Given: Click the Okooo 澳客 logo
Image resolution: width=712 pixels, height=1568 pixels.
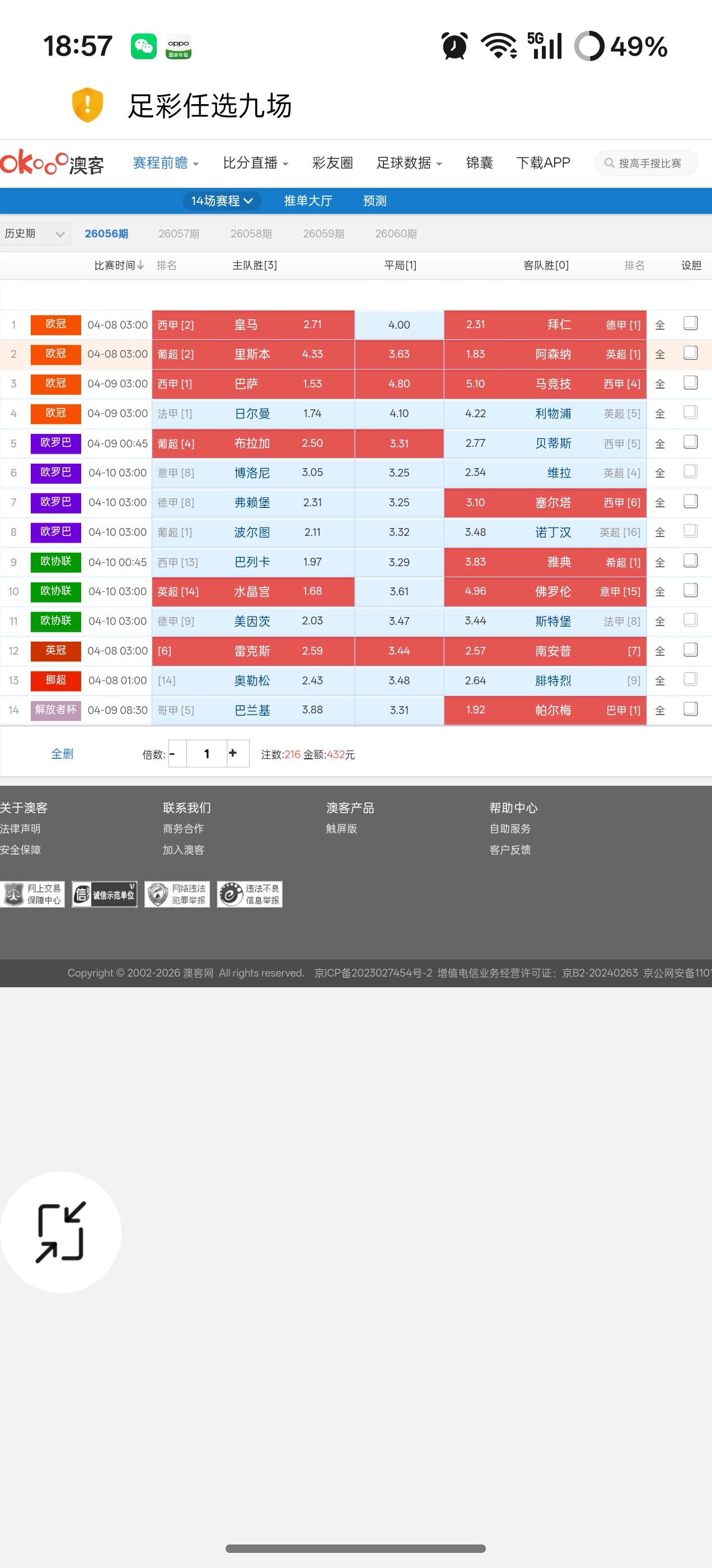Looking at the screenshot, I should pos(52,163).
